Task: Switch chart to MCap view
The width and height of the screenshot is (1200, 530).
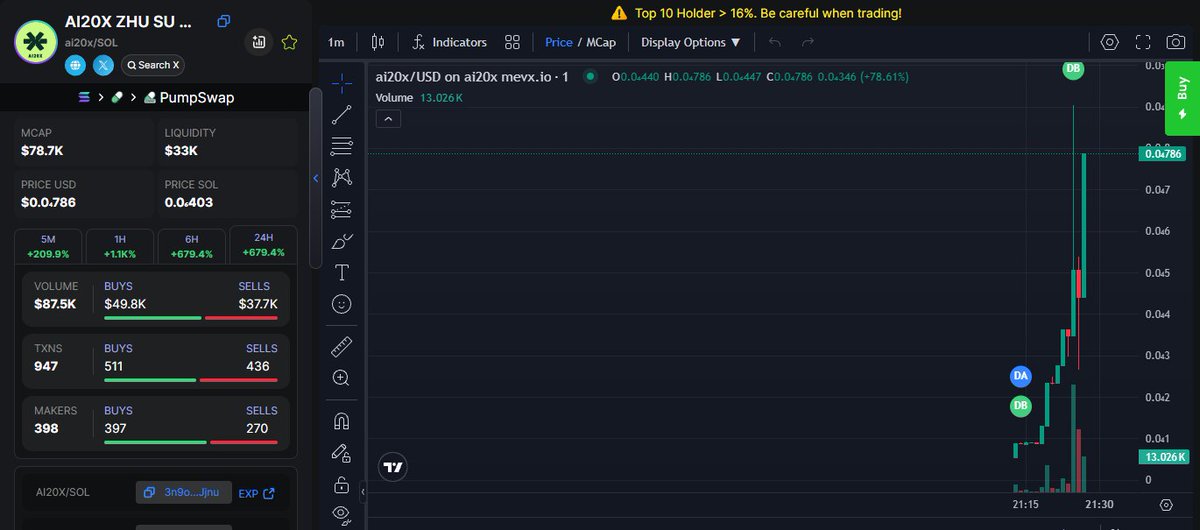Action: pyautogui.click(x=600, y=42)
